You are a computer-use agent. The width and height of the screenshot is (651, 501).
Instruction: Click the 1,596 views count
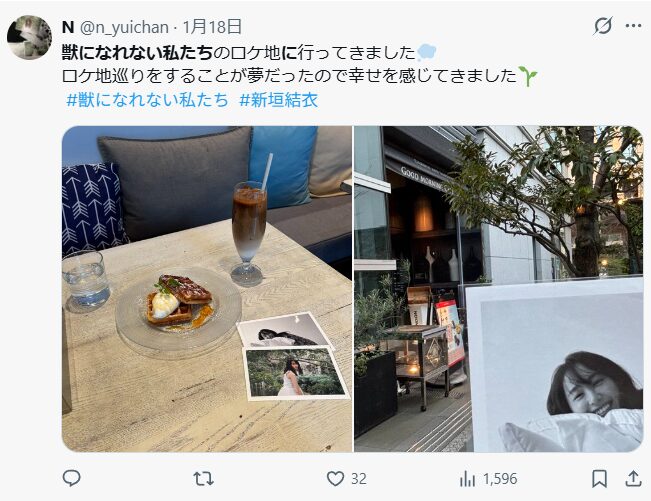coord(500,479)
